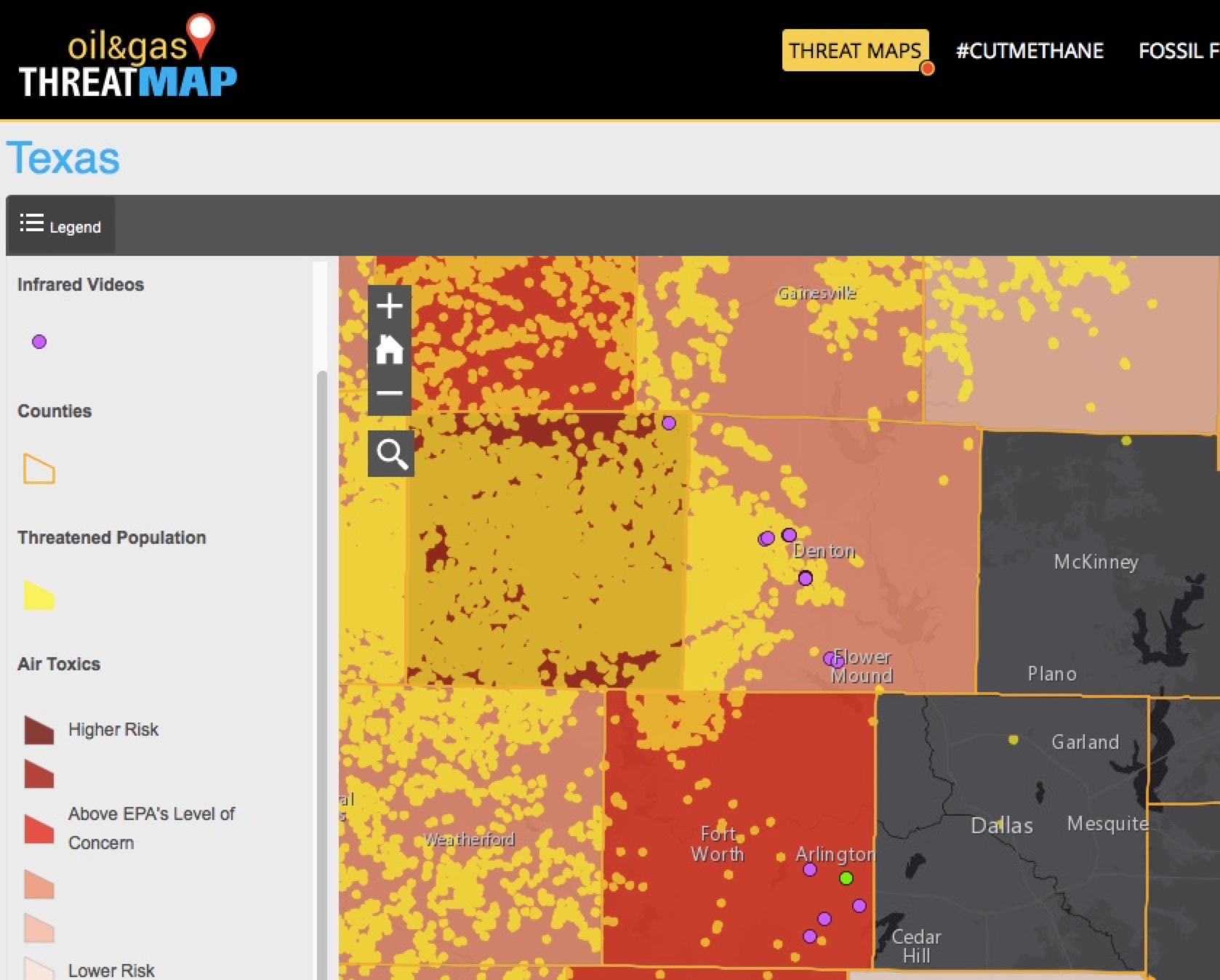
Task: Click the purple Infrared Videos legend dot
Action: click(39, 342)
